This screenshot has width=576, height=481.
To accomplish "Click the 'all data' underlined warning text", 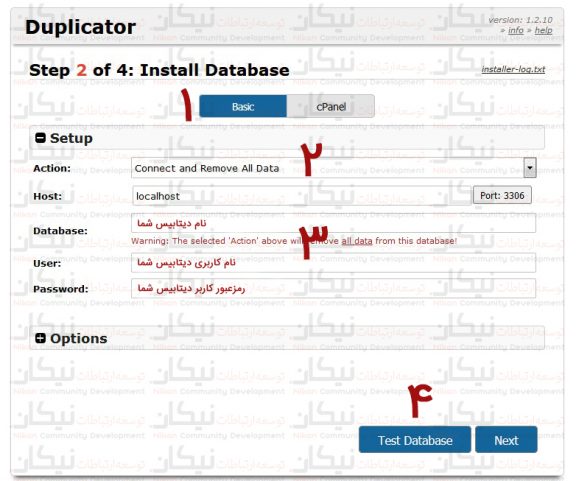I will coord(357,241).
